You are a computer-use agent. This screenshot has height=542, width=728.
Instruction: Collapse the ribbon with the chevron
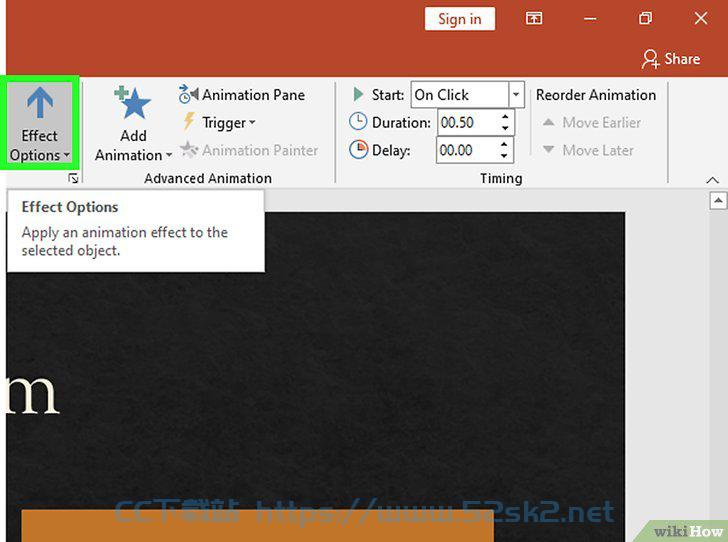[712, 180]
